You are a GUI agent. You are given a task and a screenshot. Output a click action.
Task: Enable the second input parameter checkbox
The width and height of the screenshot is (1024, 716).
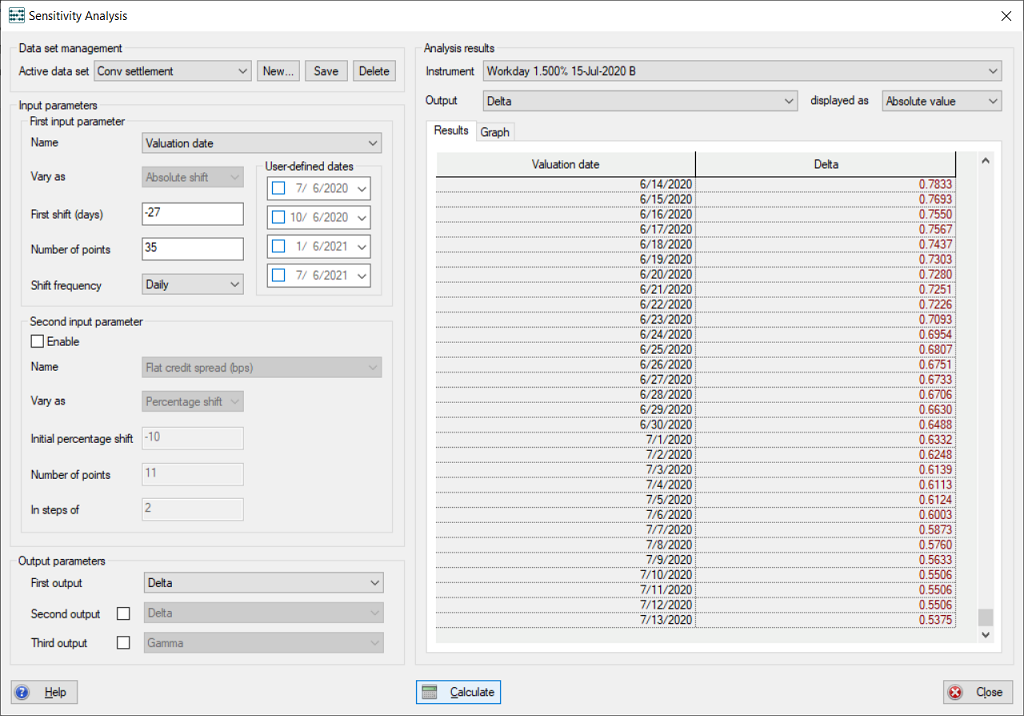pos(37,341)
